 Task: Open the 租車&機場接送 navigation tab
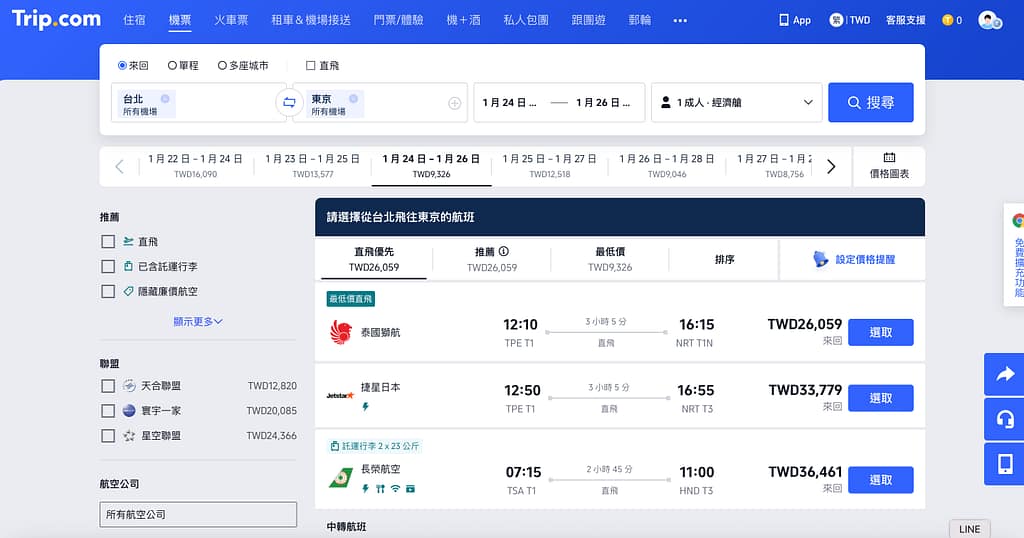(311, 20)
